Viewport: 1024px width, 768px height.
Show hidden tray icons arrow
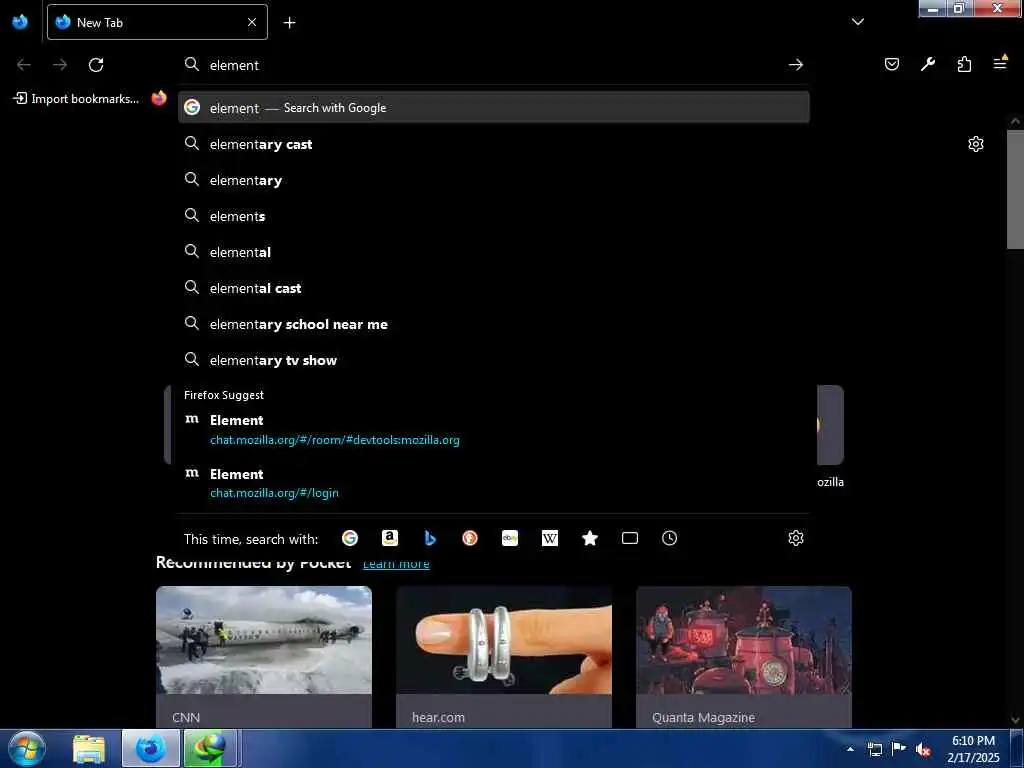850,749
